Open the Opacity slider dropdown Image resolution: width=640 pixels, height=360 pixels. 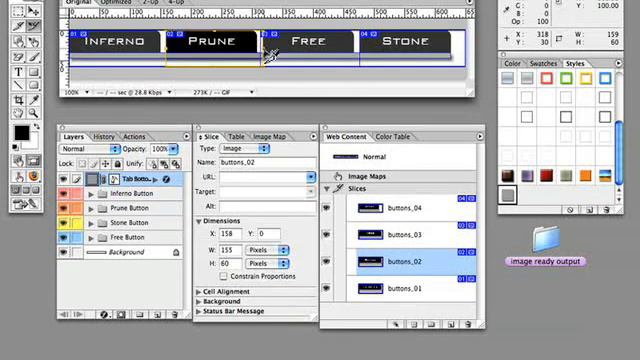pos(174,149)
